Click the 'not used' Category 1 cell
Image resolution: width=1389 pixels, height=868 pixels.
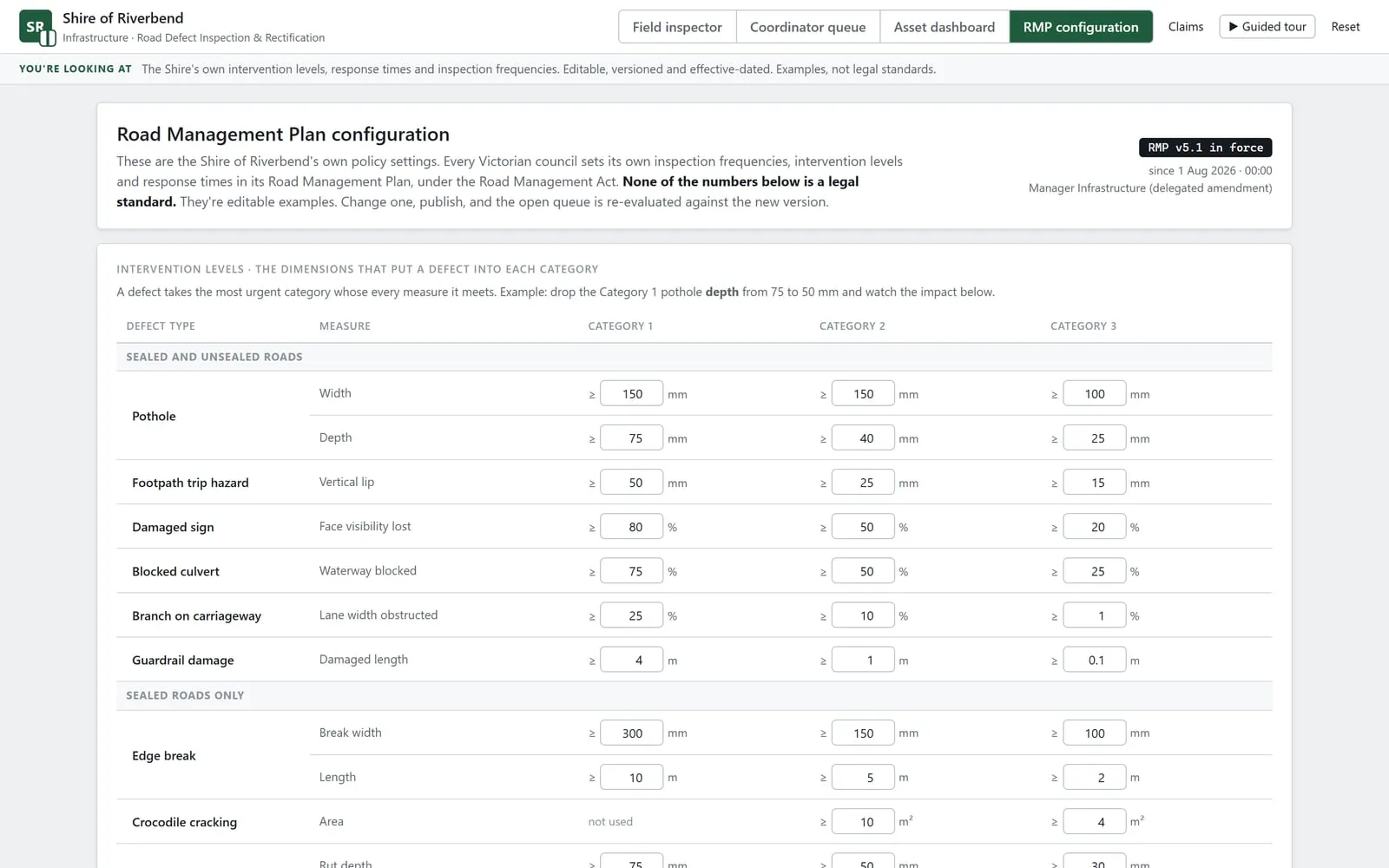click(610, 822)
